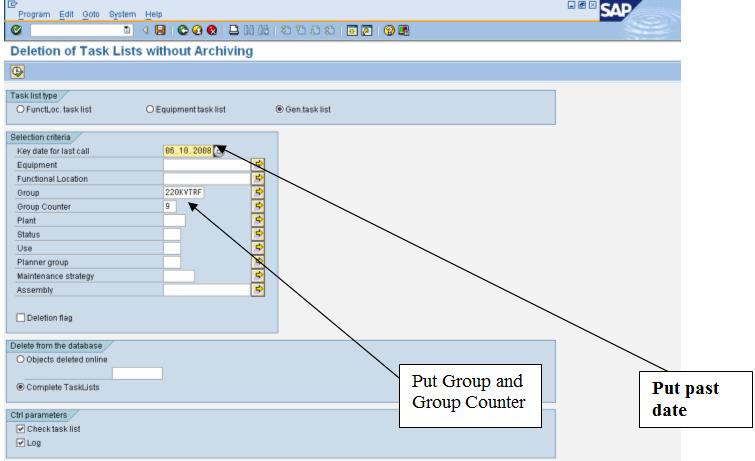Image resolution: width=755 pixels, height=461 pixels.
Task: Select the Gen.task list radio button
Action: (279, 109)
